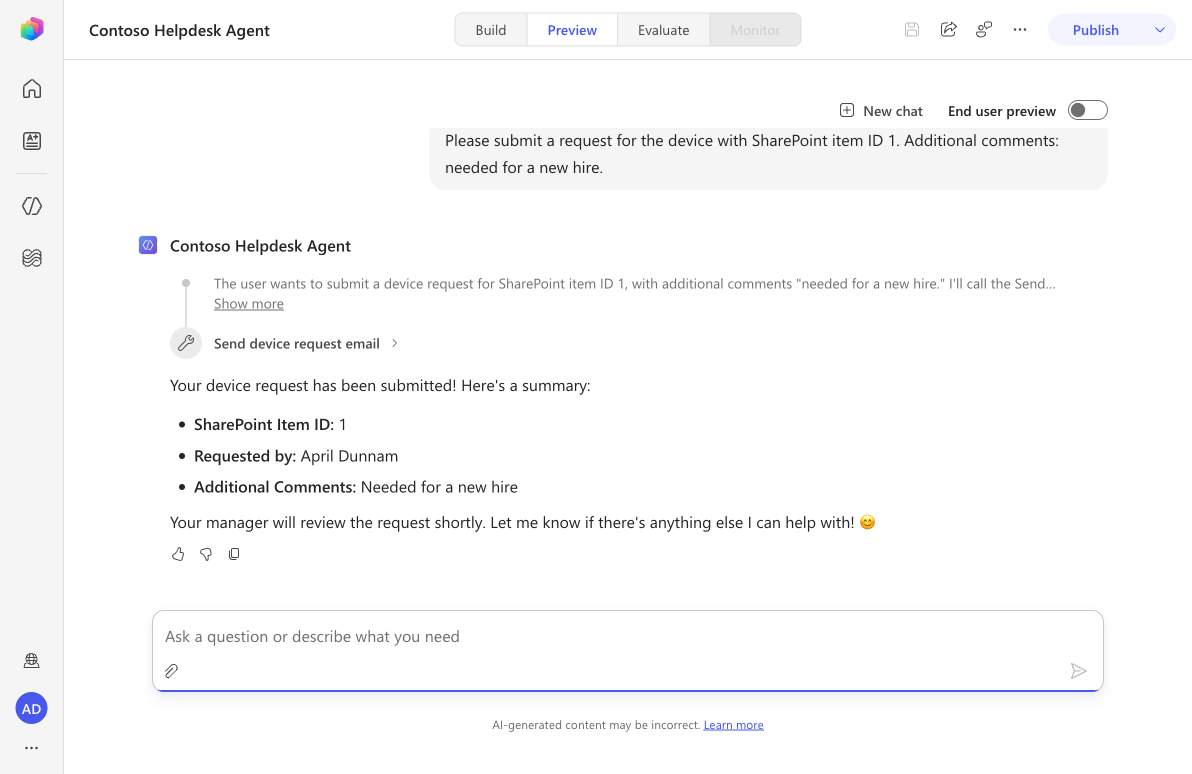The height and width of the screenshot is (774, 1192).
Task: Click Contoso Helpdesk Agent page title
Action: click(179, 30)
